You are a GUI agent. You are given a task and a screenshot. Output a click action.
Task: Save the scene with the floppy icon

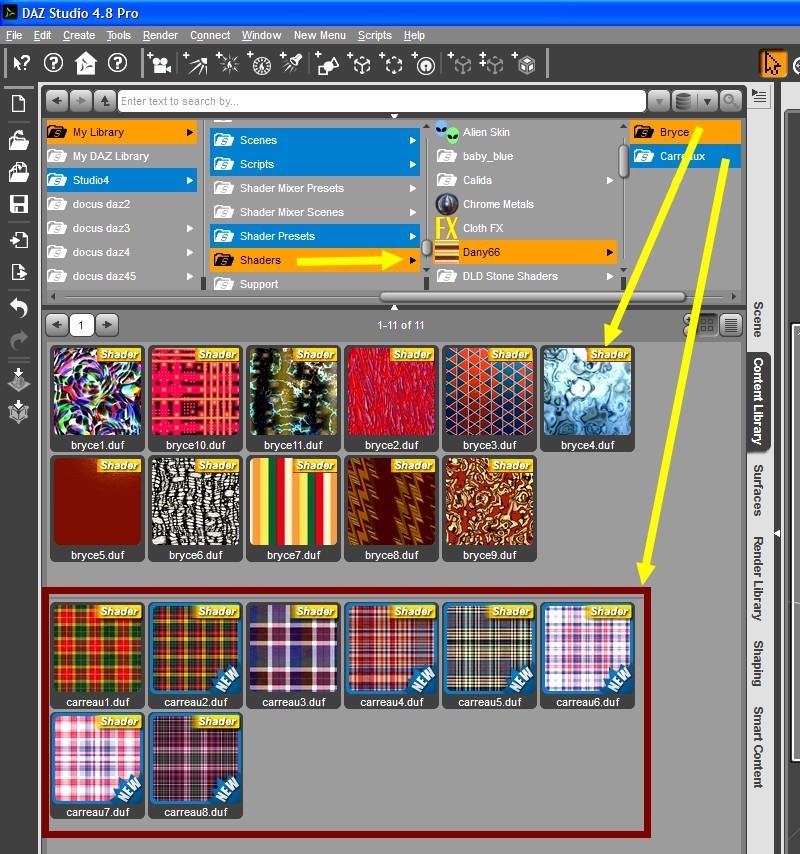coord(19,204)
